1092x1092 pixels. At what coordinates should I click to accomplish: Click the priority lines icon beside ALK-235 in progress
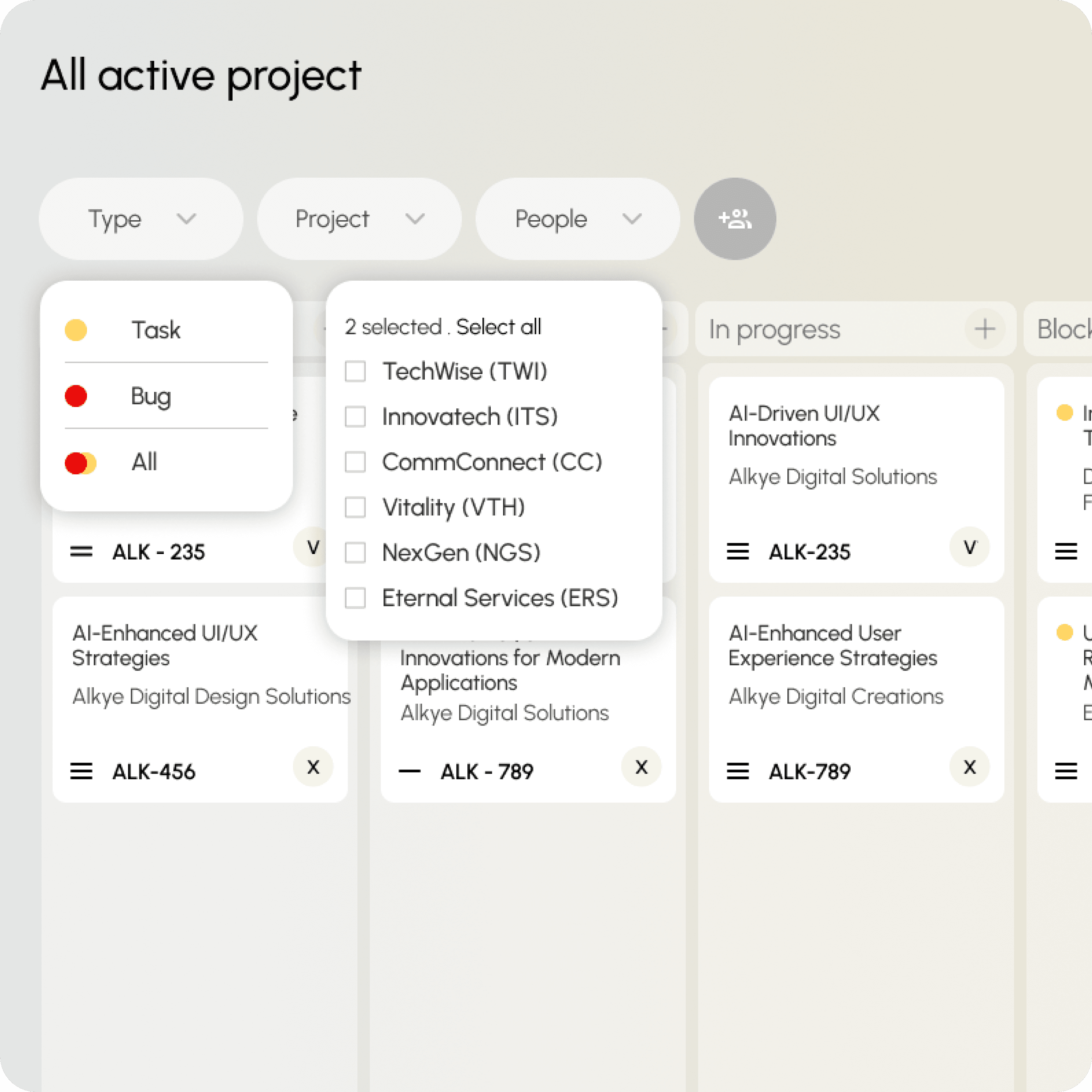737,551
